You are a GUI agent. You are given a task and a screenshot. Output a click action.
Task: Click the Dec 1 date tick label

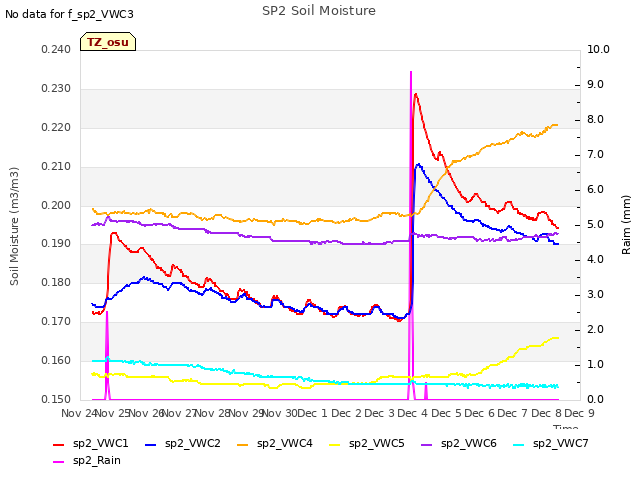point(313,413)
